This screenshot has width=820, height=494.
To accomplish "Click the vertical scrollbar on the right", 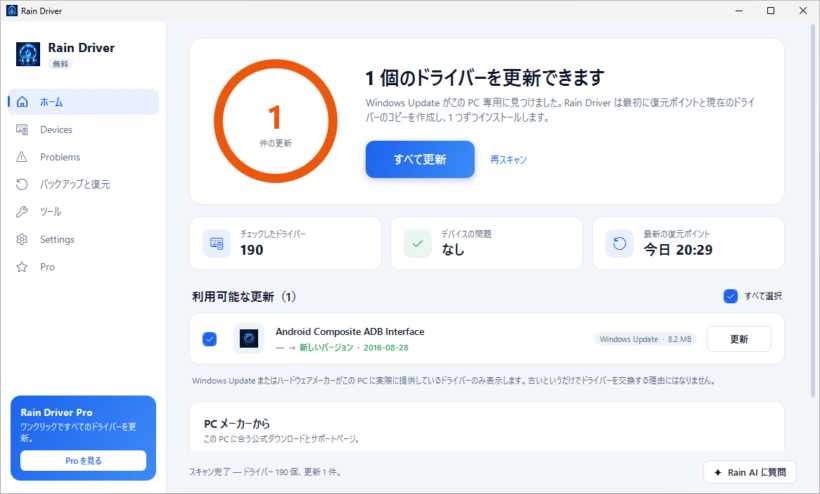I will click(x=813, y=209).
